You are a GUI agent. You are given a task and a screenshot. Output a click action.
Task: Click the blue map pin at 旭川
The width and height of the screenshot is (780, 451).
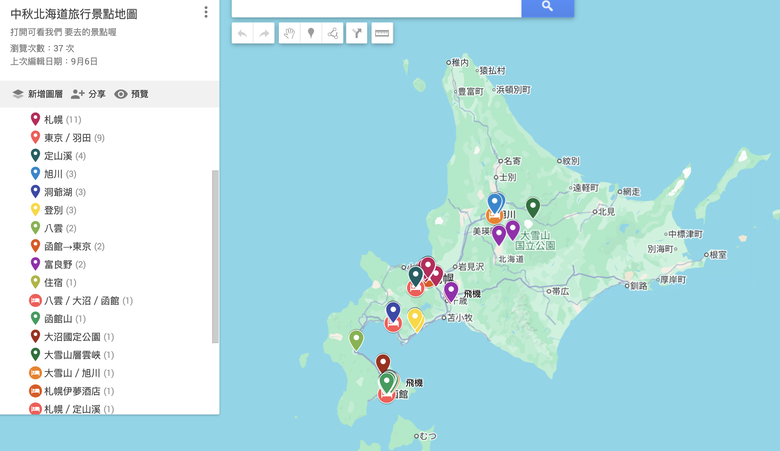coord(494,203)
